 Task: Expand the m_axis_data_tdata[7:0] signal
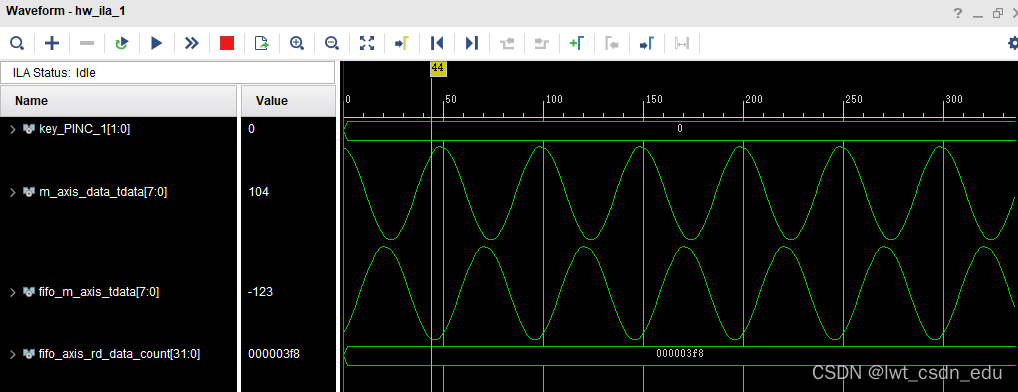(x=12, y=192)
